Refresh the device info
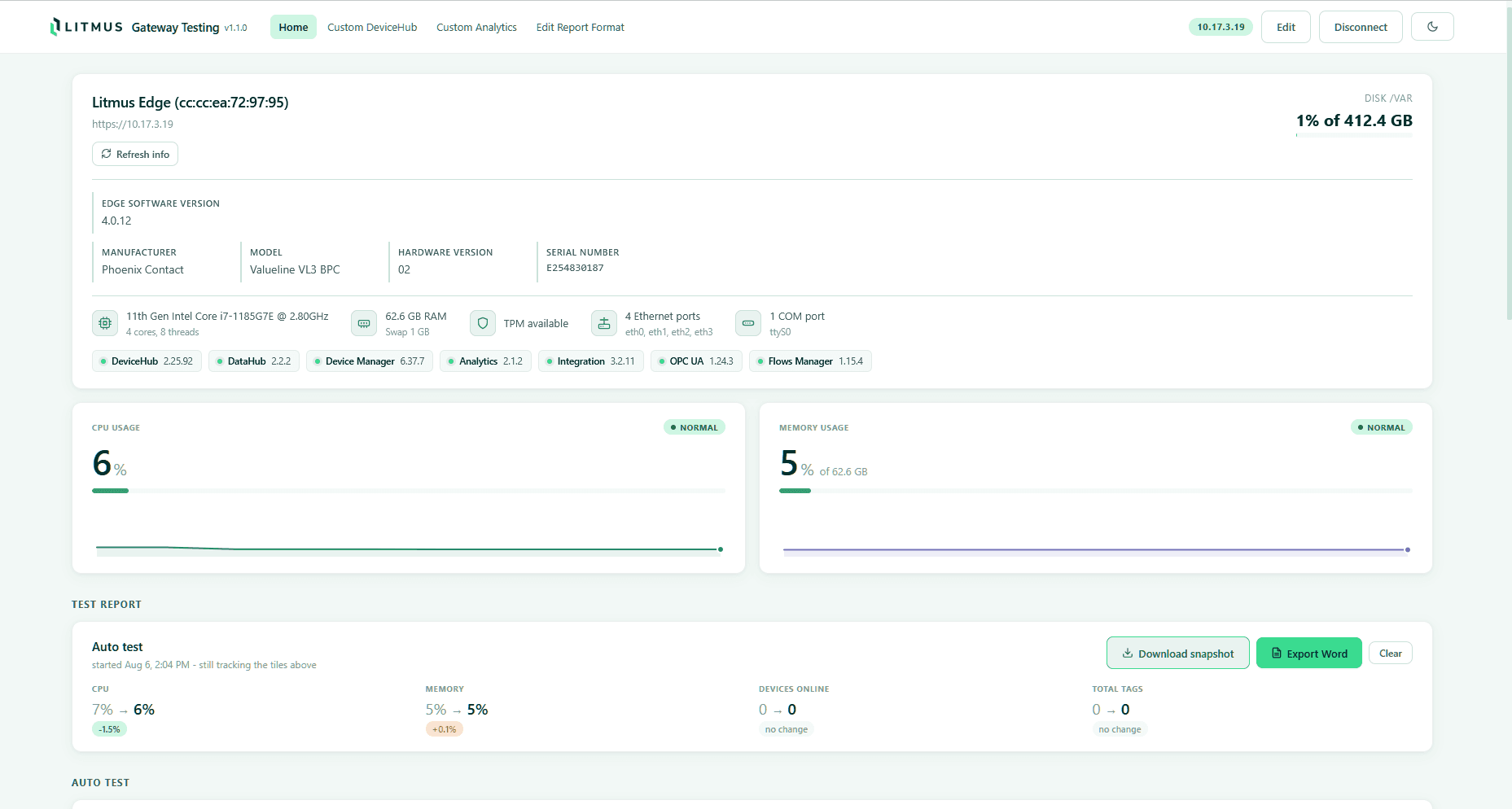The height and width of the screenshot is (809, 1512). [135, 154]
